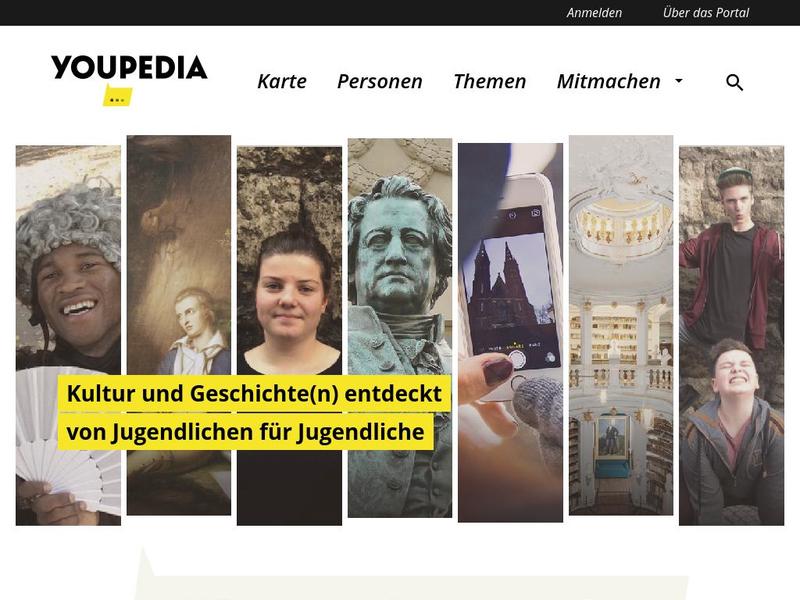Click the smiling young woman photo
The image size is (800, 600).
coord(289,336)
